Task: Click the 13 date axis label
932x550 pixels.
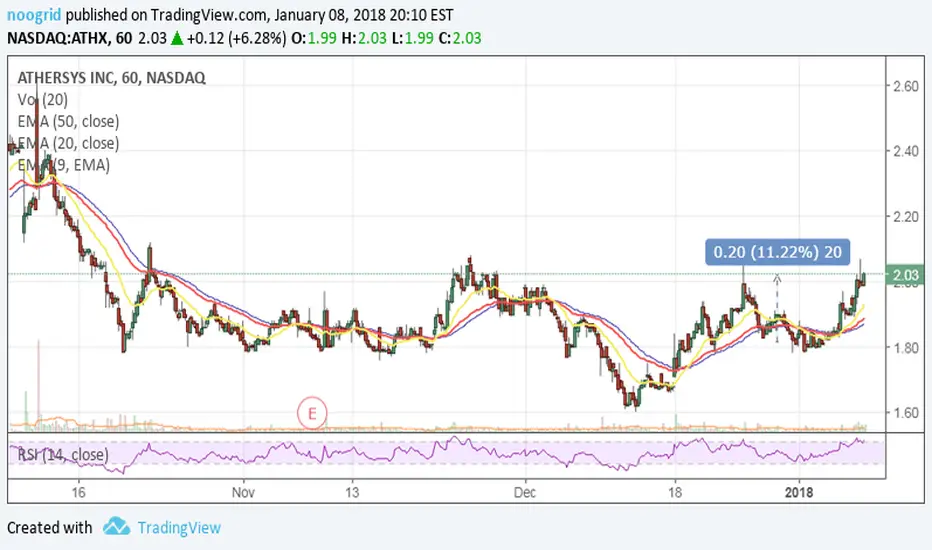Action: (352, 492)
